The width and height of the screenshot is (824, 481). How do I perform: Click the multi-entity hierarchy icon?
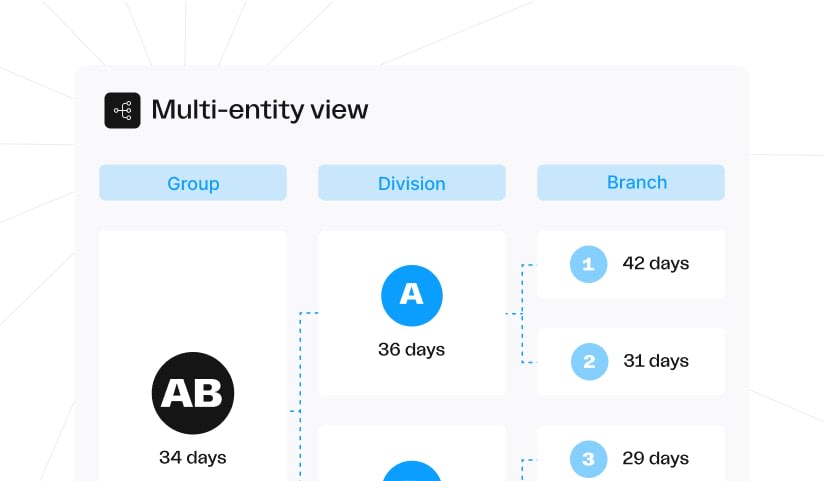(122, 110)
